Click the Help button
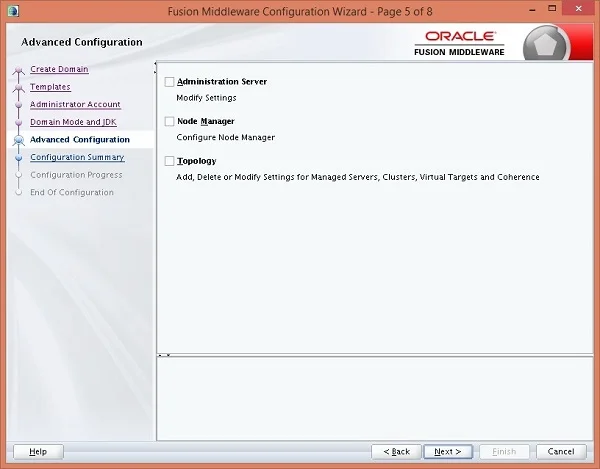Viewport: 600px width, 469px height. click(x=38, y=452)
